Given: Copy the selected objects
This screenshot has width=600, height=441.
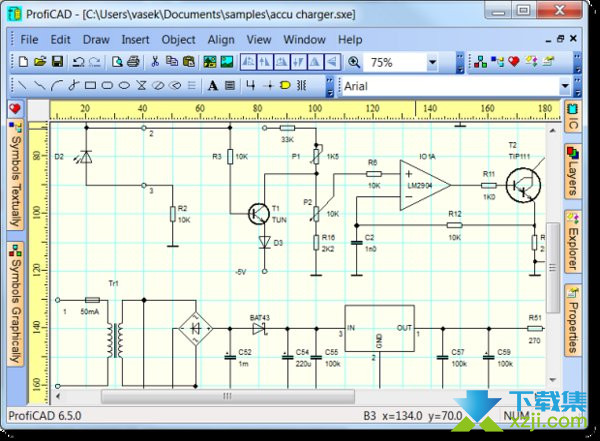Looking at the screenshot, I should tap(172, 62).
